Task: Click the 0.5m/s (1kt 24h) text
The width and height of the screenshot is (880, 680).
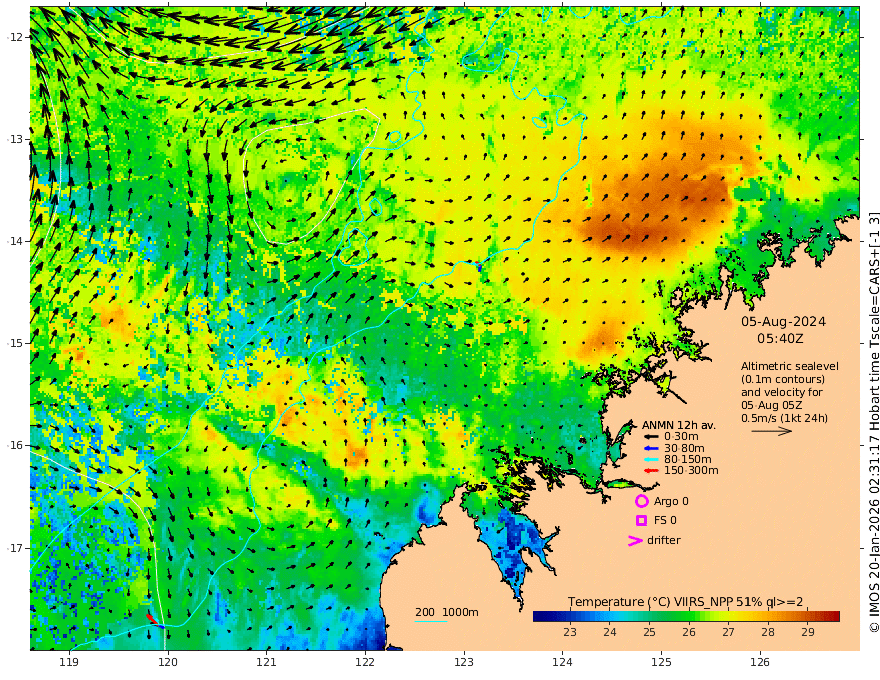Action: tap(784, 418)
